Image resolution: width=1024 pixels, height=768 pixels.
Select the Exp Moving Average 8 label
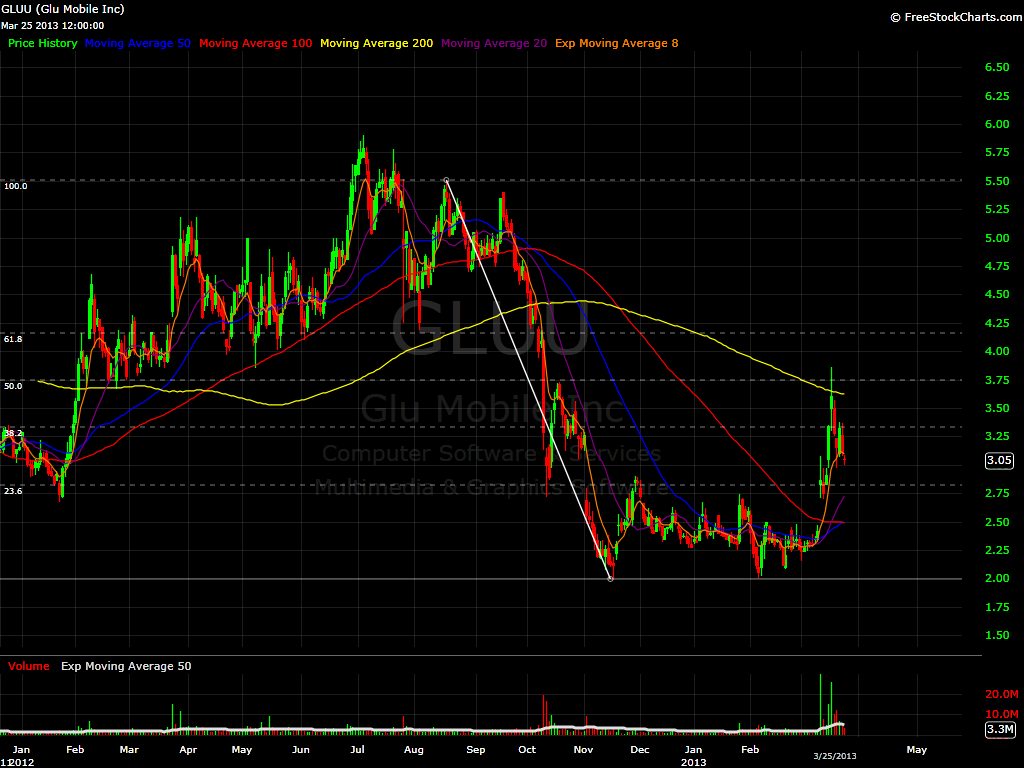pos(616,43)
